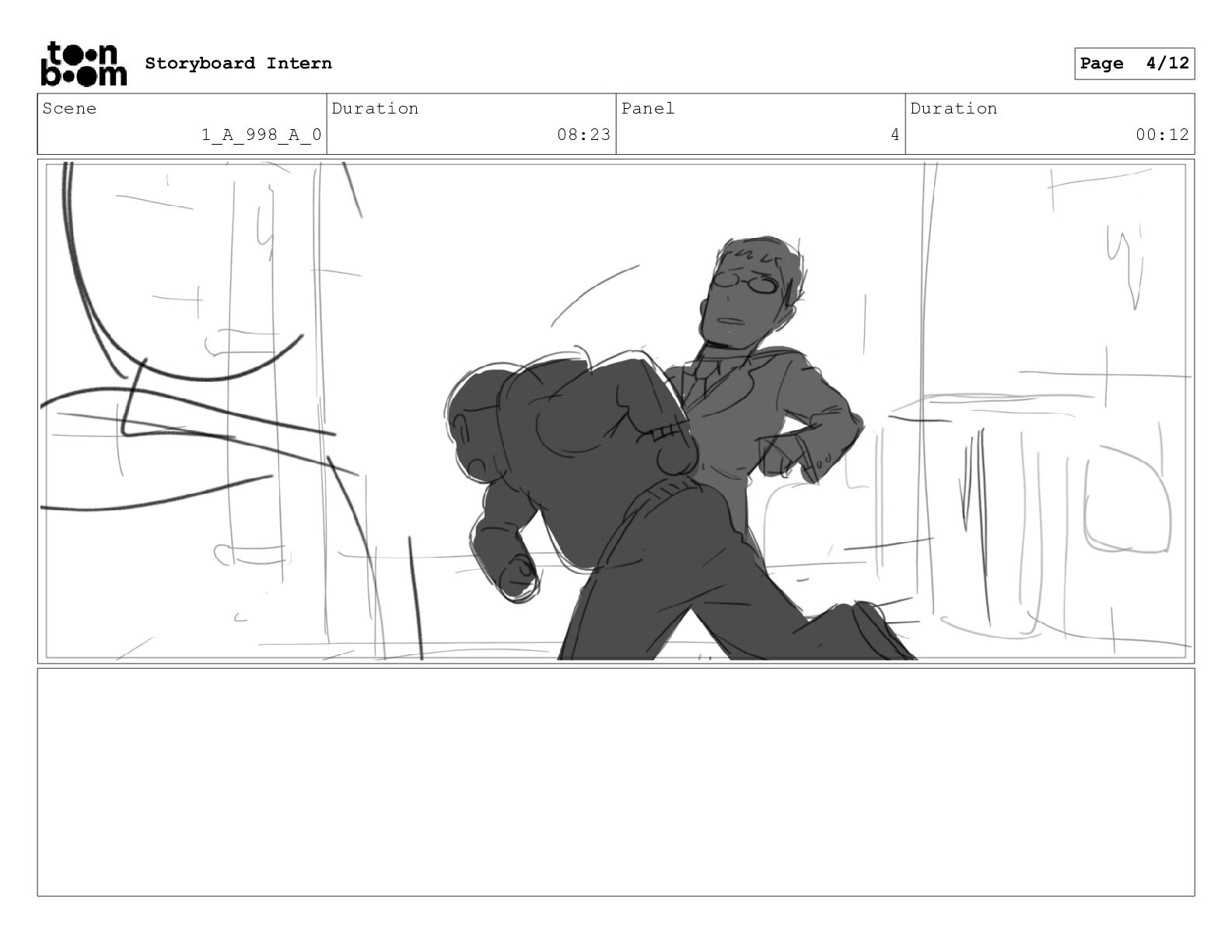The image size is (1232, 952).
Task: Click the Page 4/12 indicator box
Action: [1134, 64]
